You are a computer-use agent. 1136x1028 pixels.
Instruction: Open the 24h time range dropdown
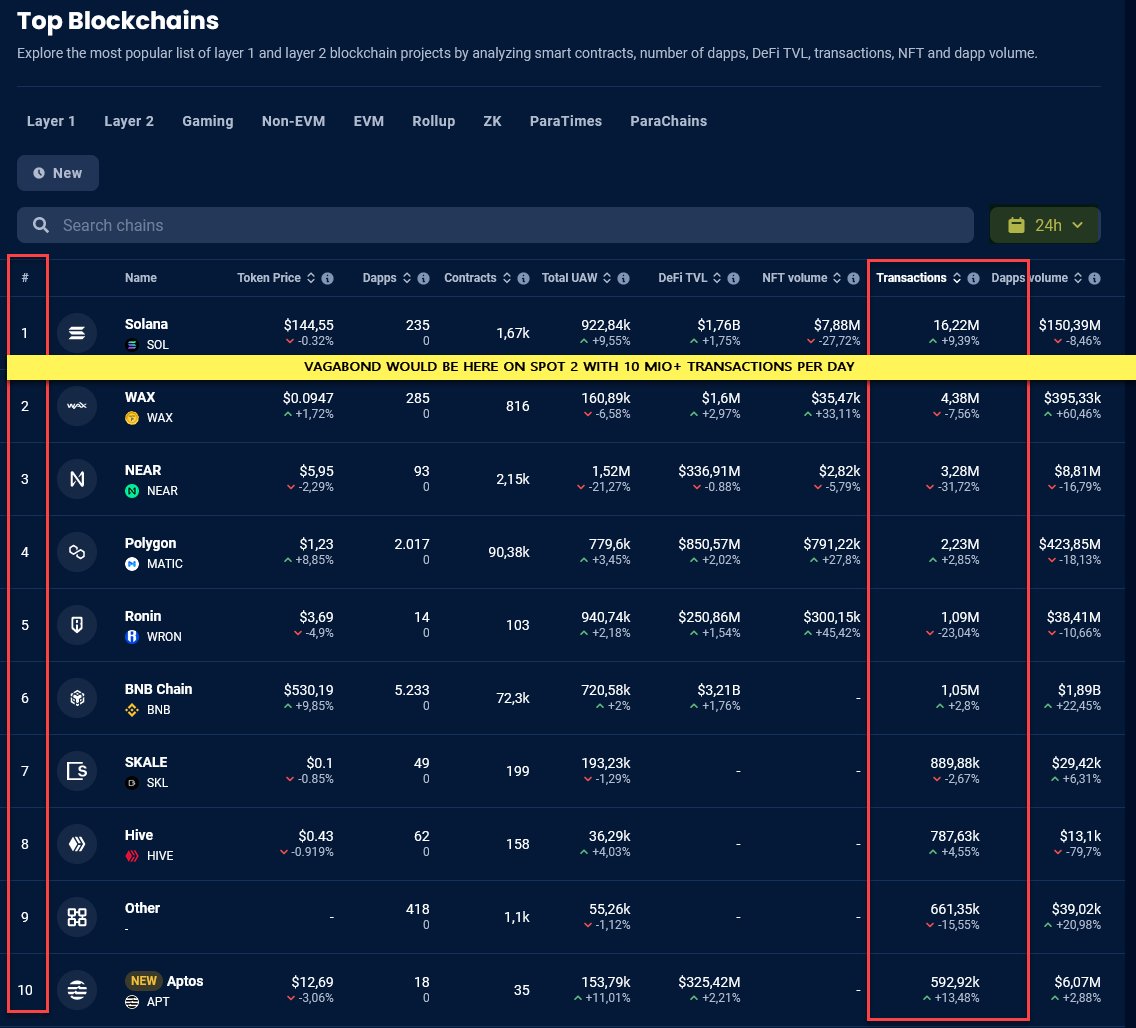coord(1045,225)
